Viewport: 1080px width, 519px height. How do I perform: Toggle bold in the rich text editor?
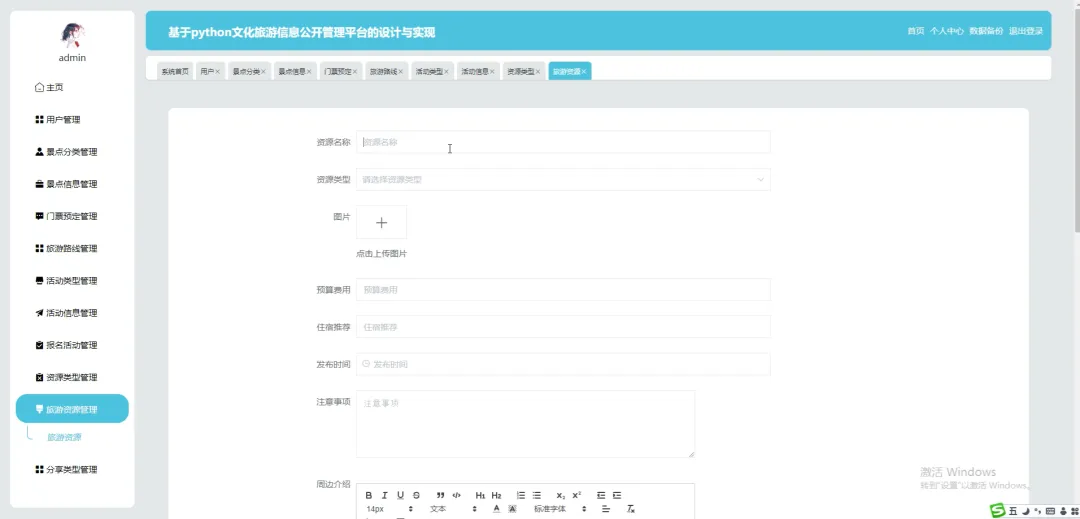pyautogui.click(x=368, y=495)
